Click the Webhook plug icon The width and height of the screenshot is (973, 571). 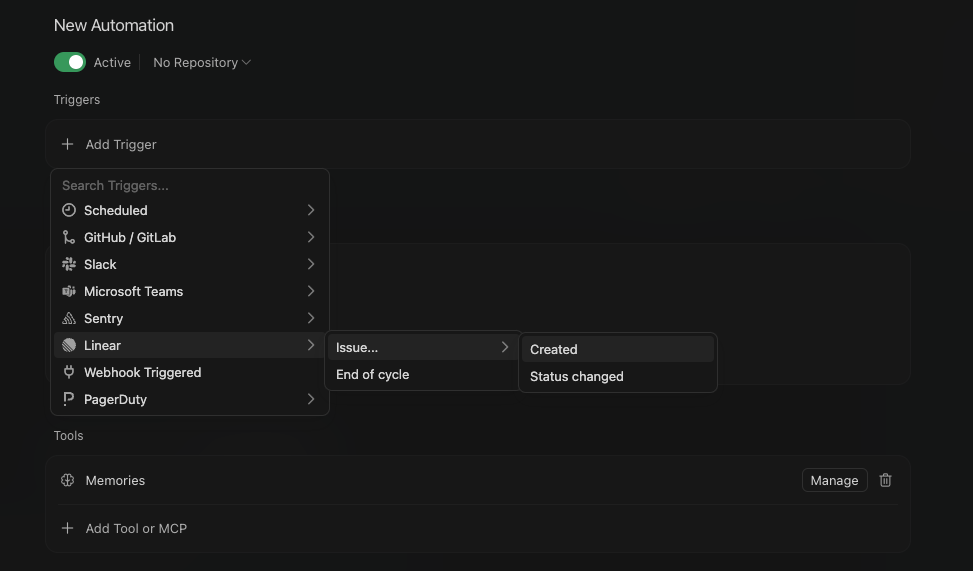point(69,372)
